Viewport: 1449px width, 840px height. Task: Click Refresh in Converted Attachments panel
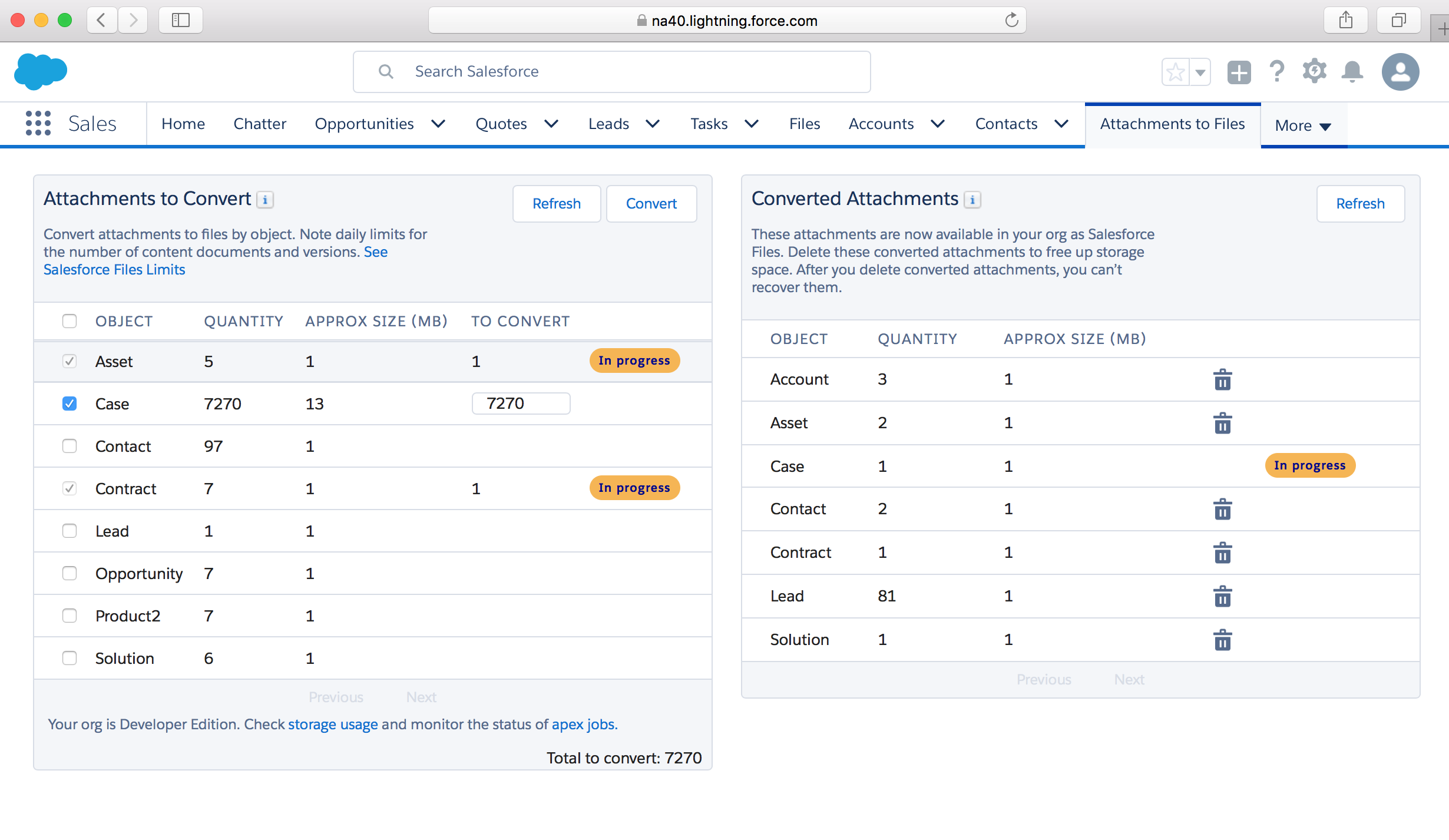point(1360,204)
